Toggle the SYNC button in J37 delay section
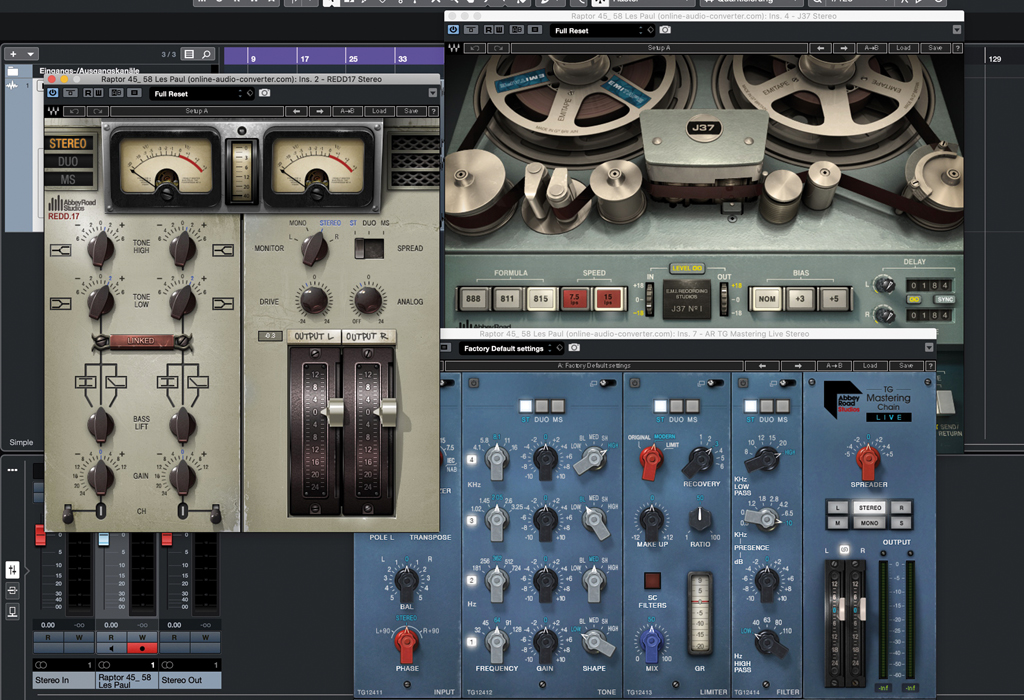The width and height of the screenshot is (1024, 700). 945,299
